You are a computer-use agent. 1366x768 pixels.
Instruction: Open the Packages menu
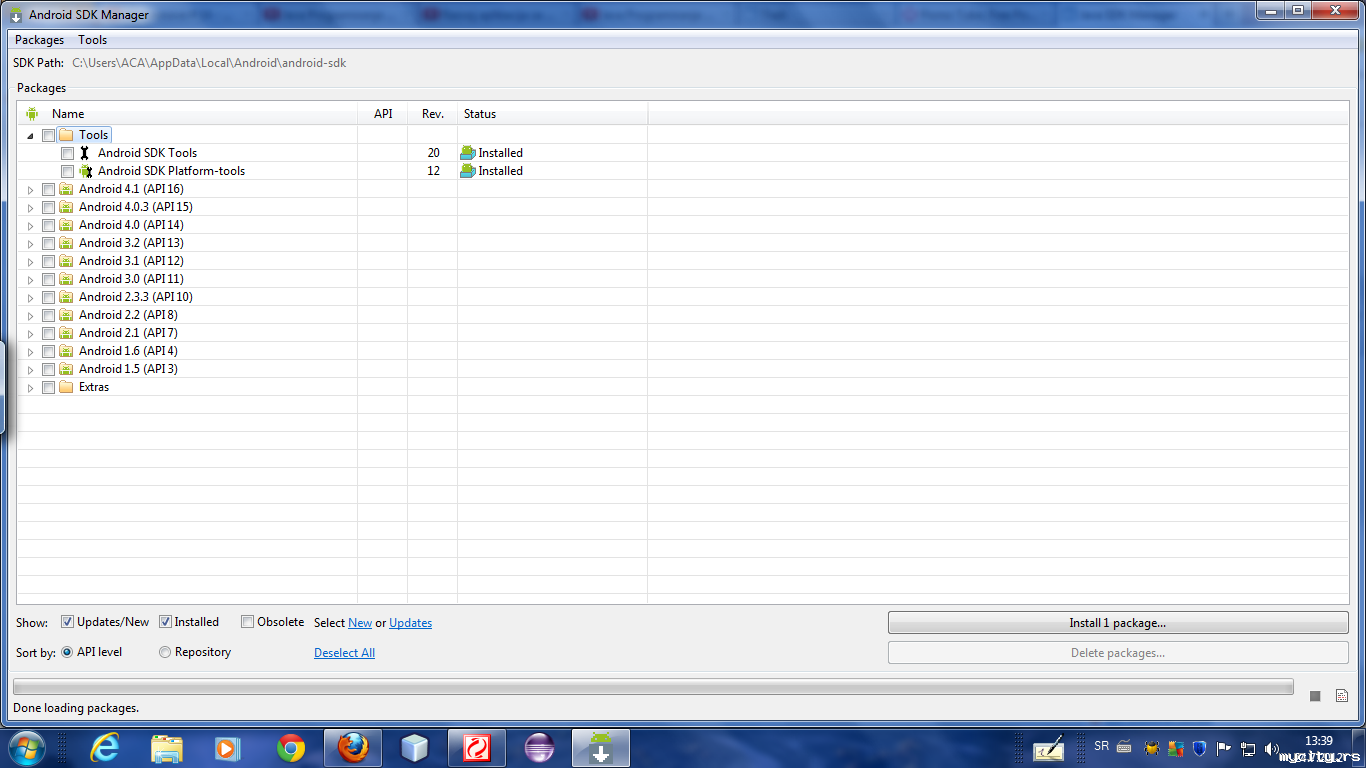(x=39, y=40)
